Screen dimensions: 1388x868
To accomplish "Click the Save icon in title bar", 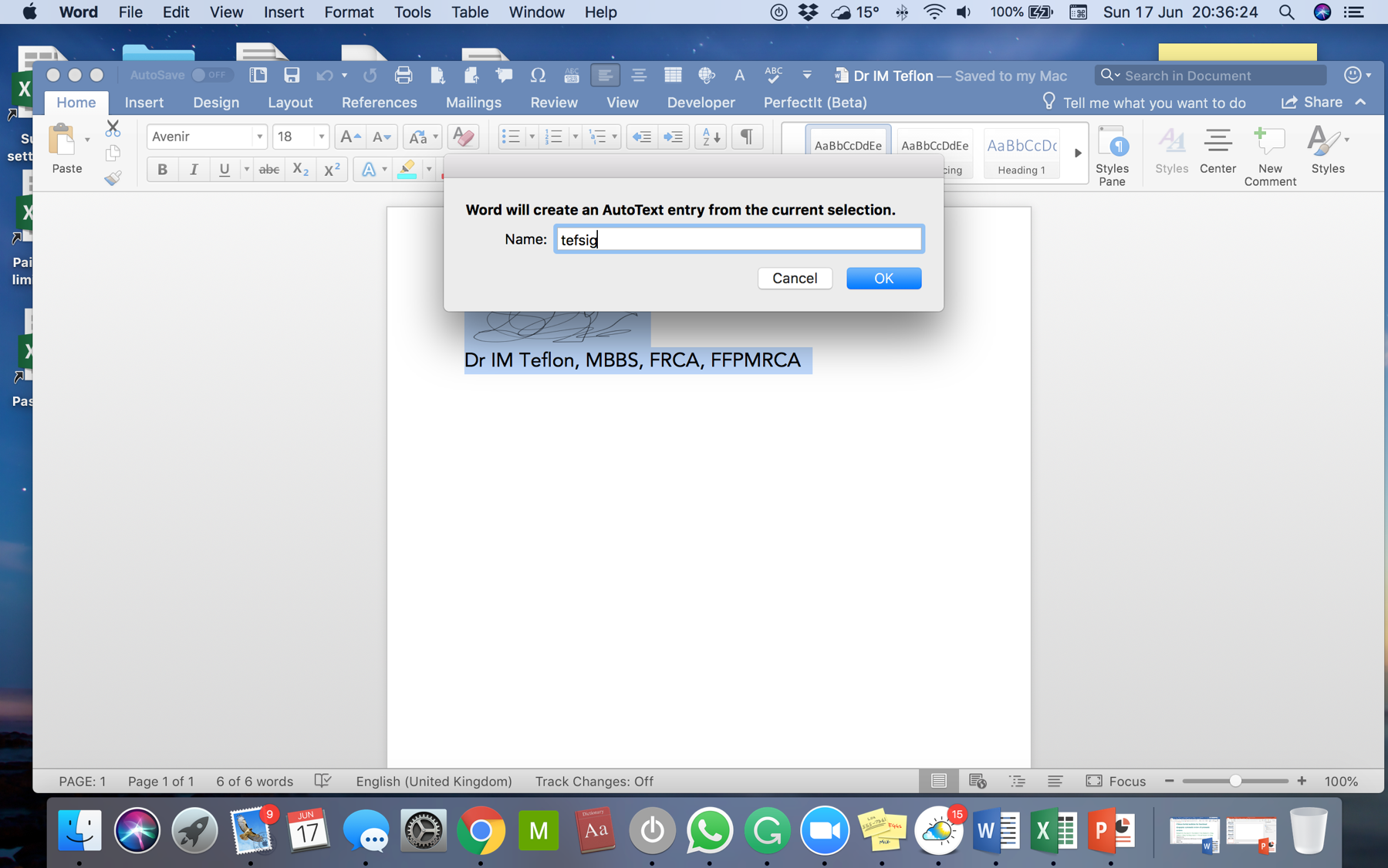I will tap(291, 75).
